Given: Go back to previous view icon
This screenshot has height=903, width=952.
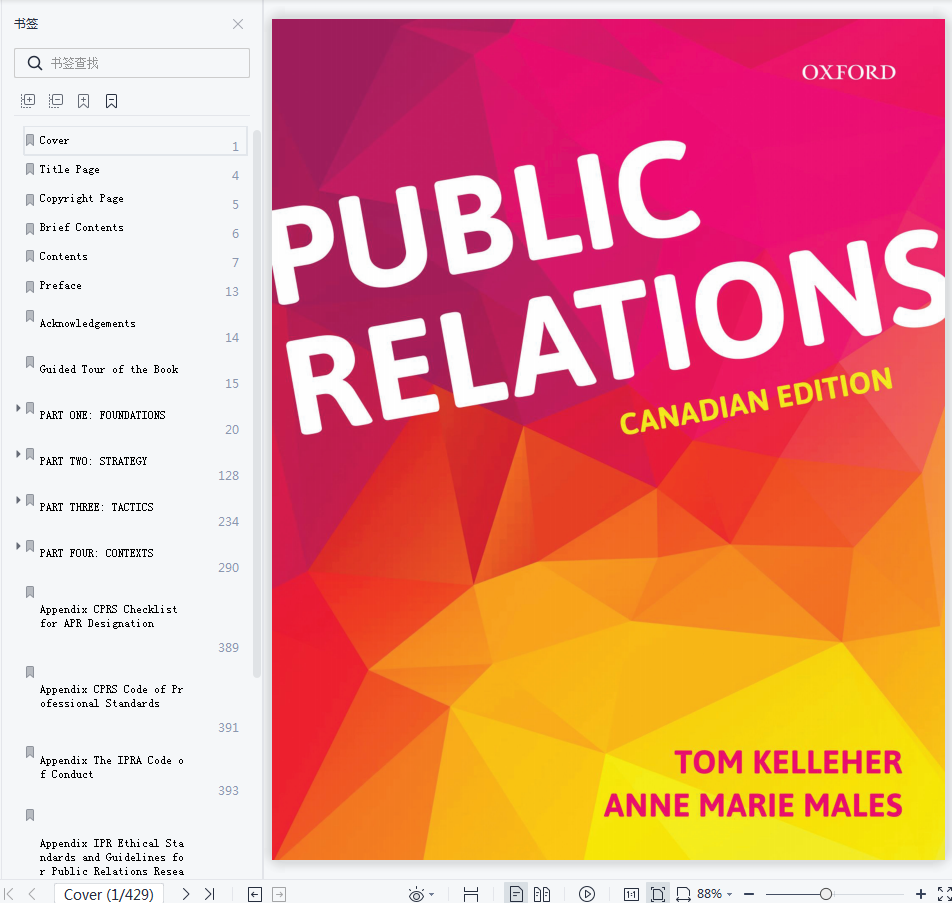Looking at the screenshot, I should point(255,894).
